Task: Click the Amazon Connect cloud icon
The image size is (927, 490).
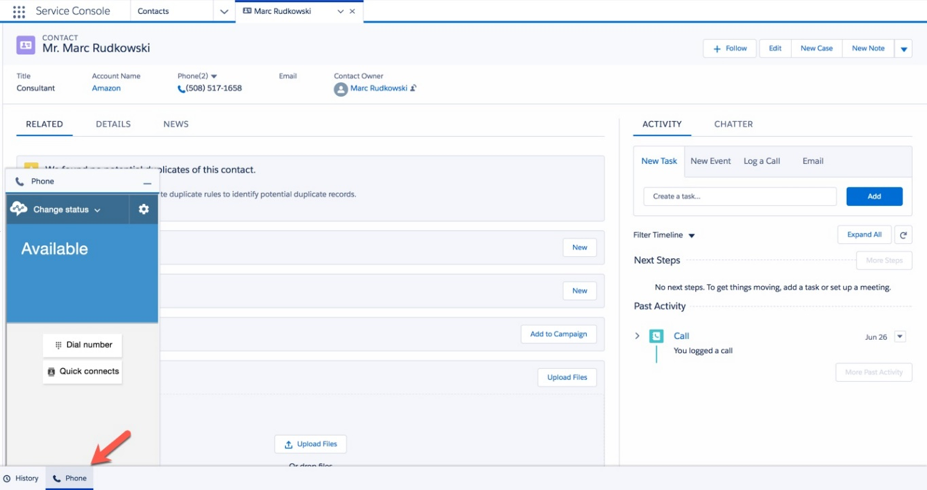Action: [x=19, y=209]
